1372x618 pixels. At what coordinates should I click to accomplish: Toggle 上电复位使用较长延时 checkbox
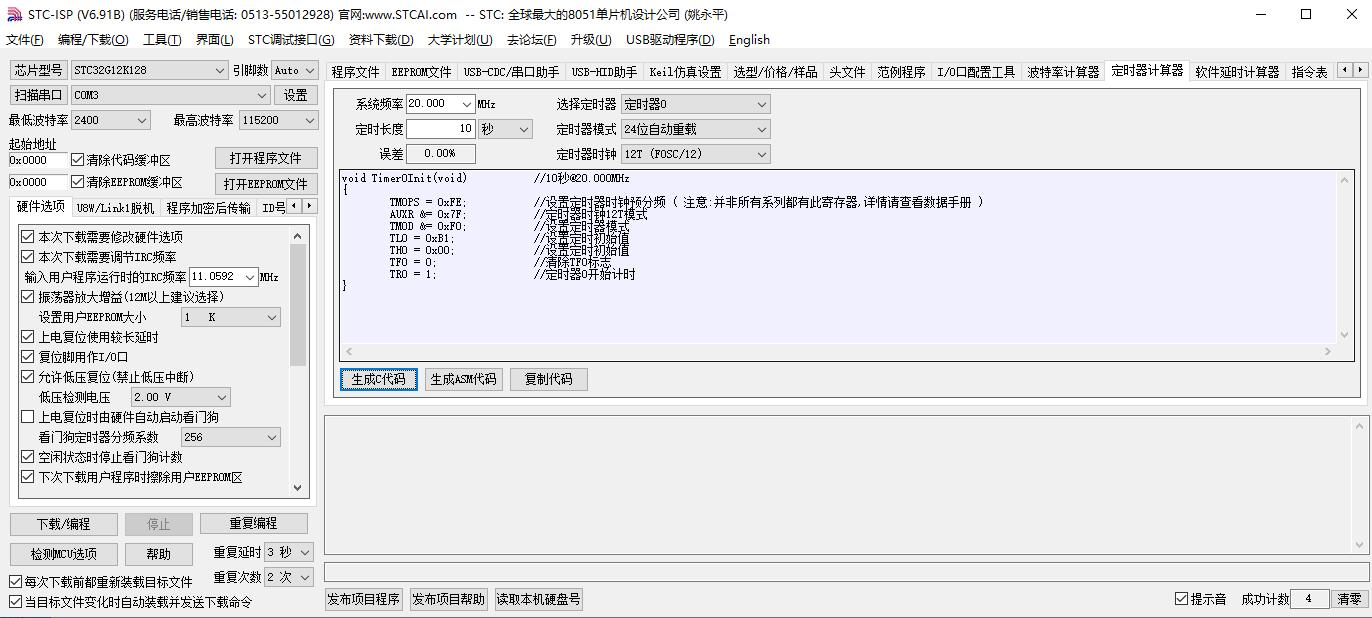pyautogui.click(x=28, y=337)
